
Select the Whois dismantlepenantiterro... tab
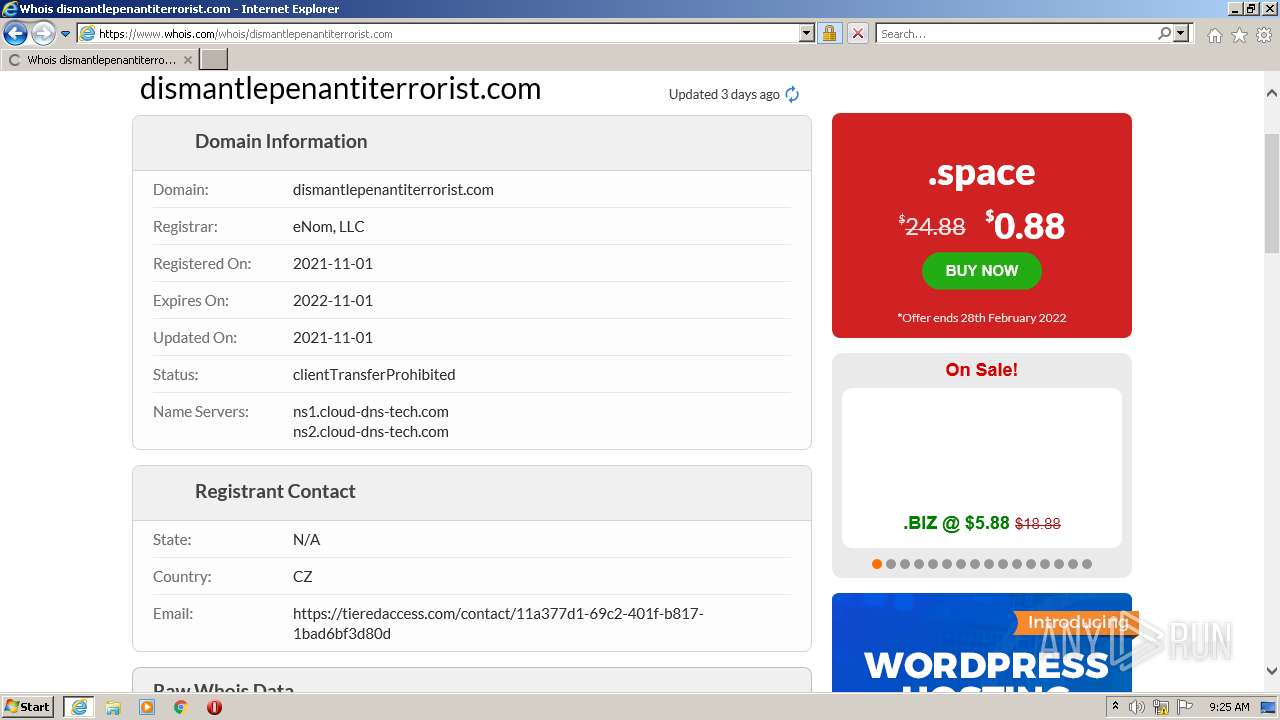tap(100, 60)
